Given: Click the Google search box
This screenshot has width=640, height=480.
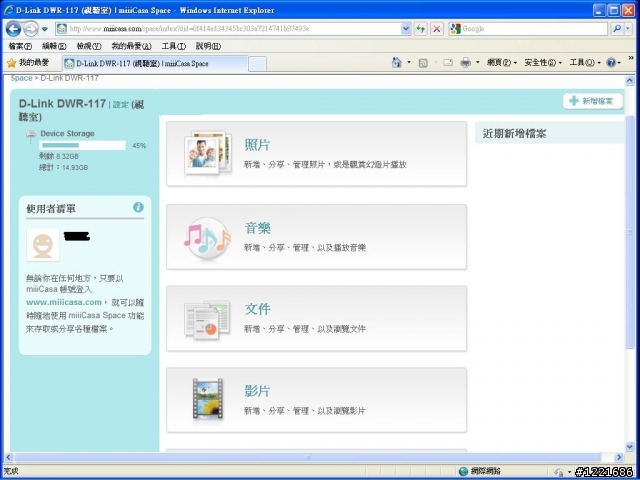Looking at the screenshot, I should click(533, 29).
